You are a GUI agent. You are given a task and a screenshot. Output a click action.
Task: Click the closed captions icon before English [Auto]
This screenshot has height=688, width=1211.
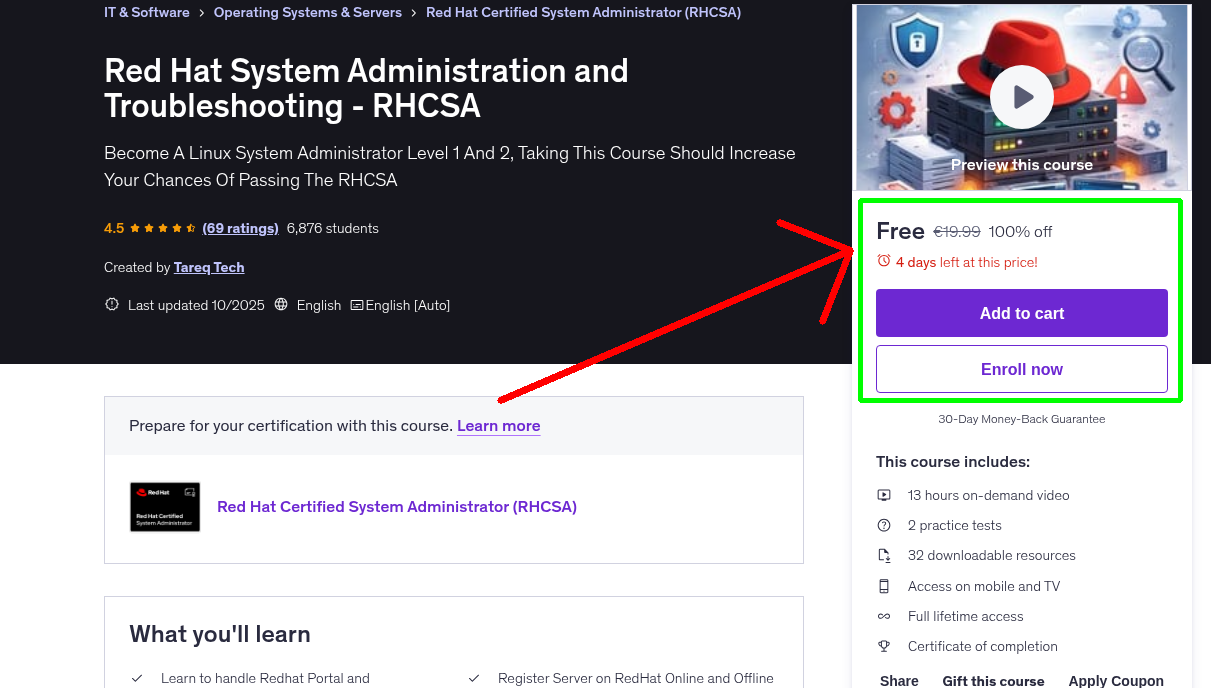356,304
